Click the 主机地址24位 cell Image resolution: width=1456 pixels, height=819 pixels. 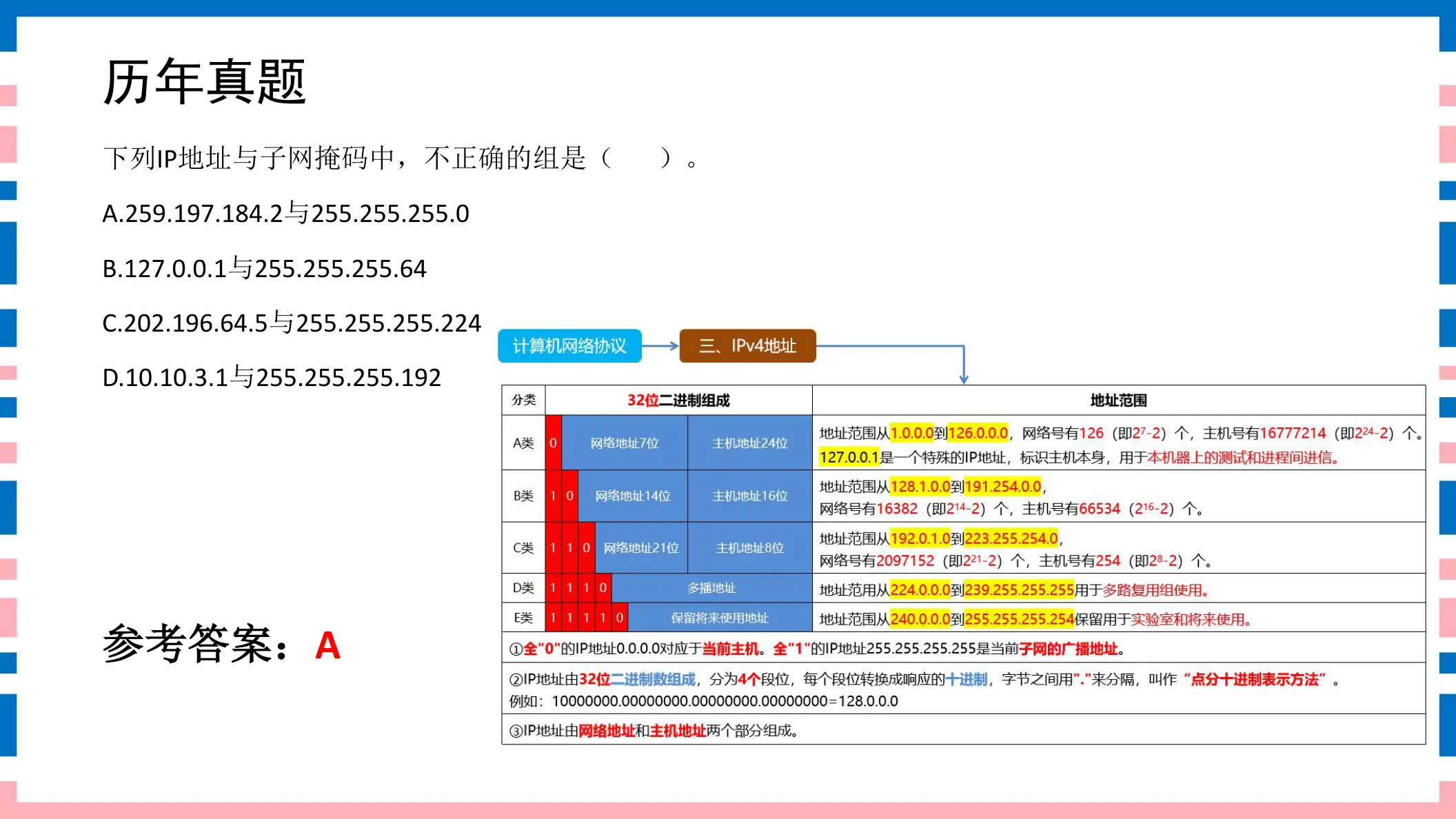point(750,443)
